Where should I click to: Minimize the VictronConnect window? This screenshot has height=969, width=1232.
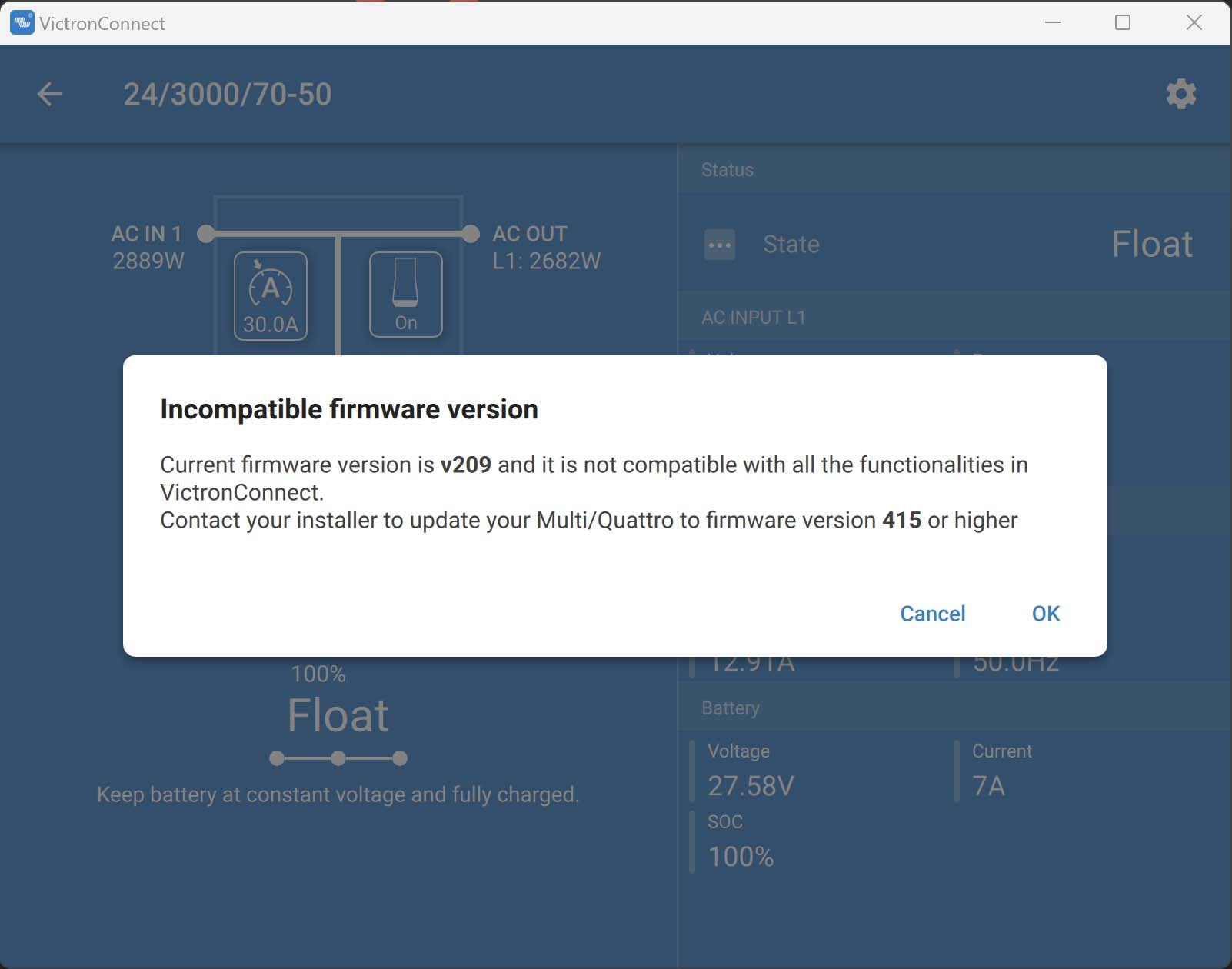[1053, 22]
